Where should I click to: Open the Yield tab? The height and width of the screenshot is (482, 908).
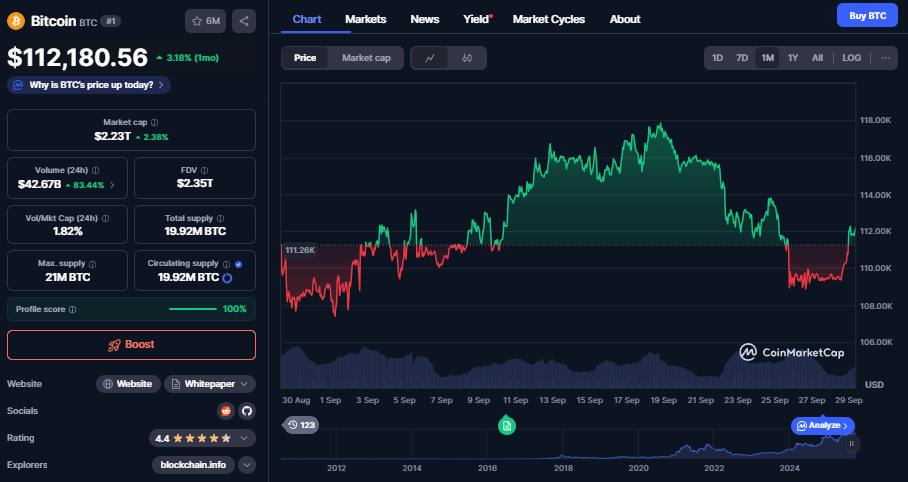pos(477,19)
